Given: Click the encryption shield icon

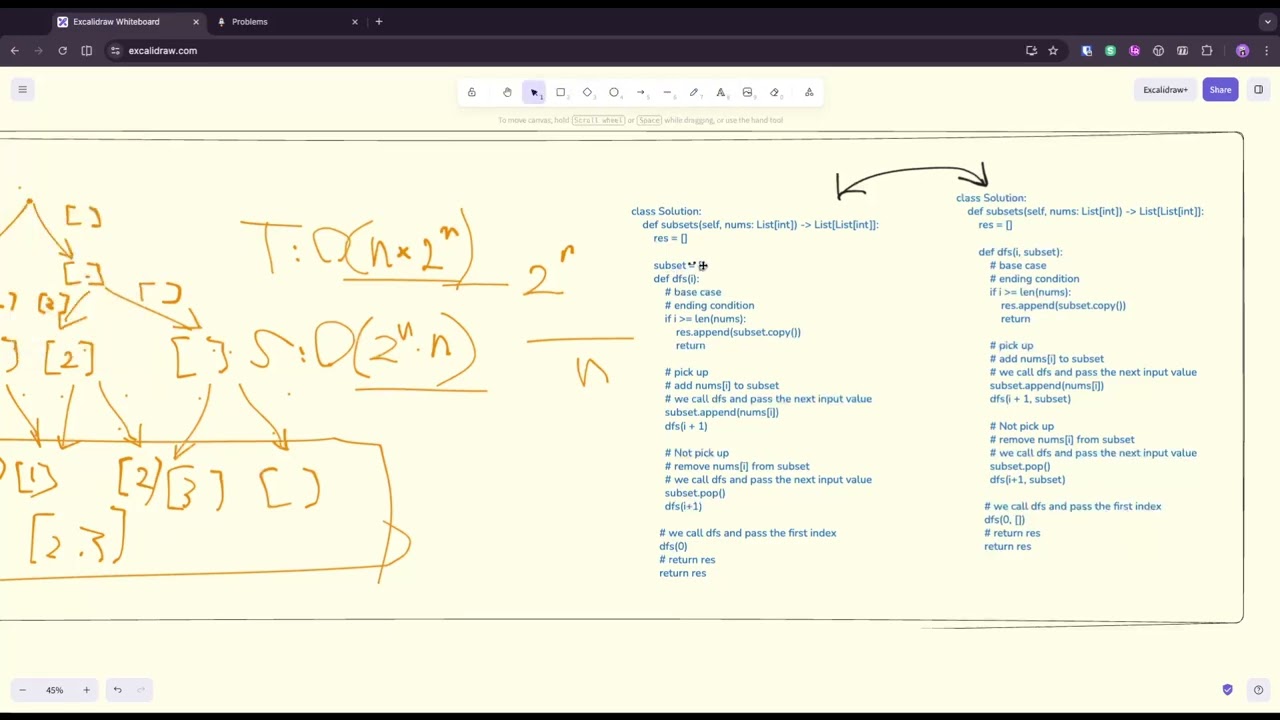Looking at the screenshot, I should pos(1228,690).
